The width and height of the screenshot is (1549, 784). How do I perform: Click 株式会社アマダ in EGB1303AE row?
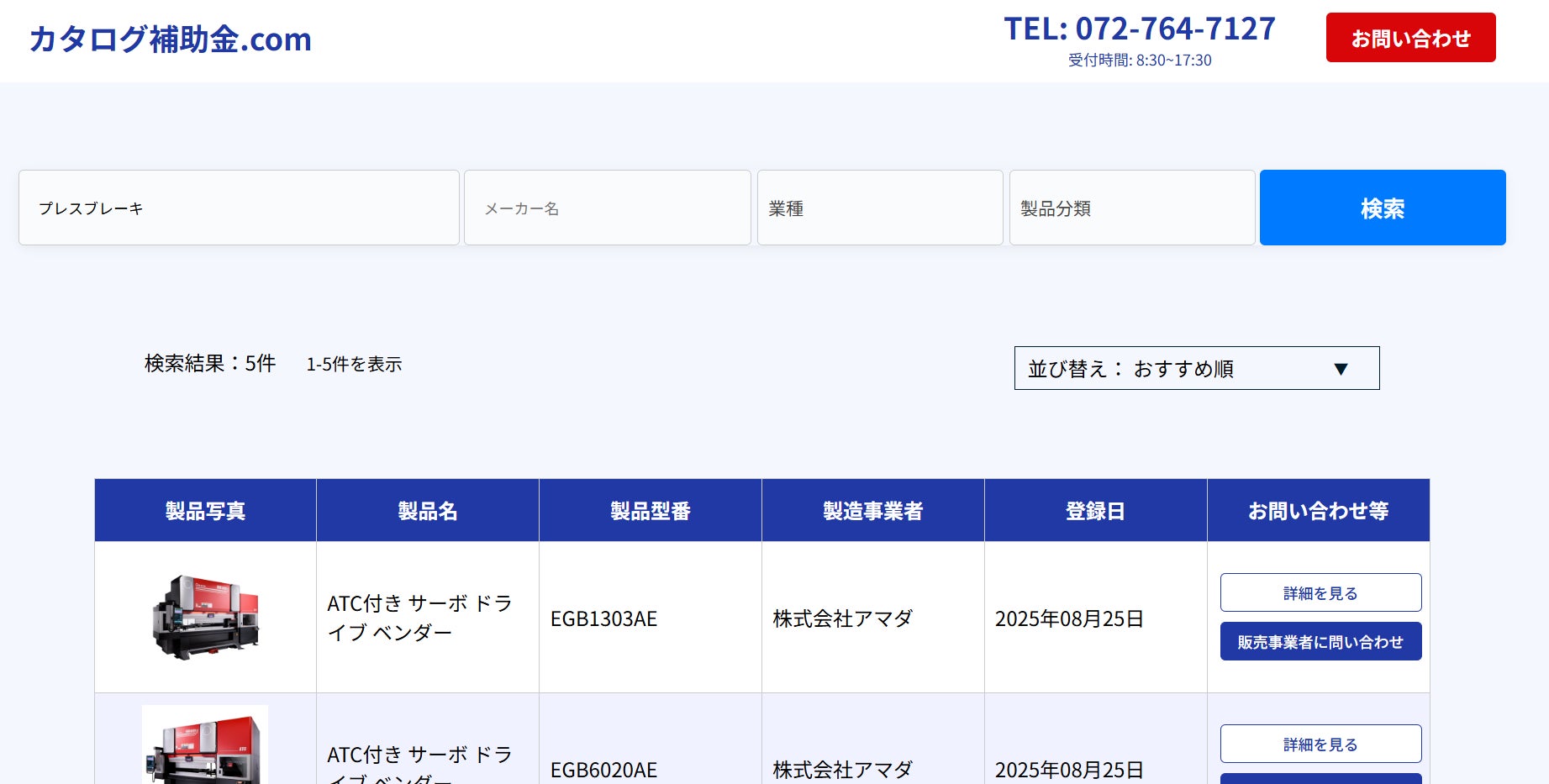842,618
